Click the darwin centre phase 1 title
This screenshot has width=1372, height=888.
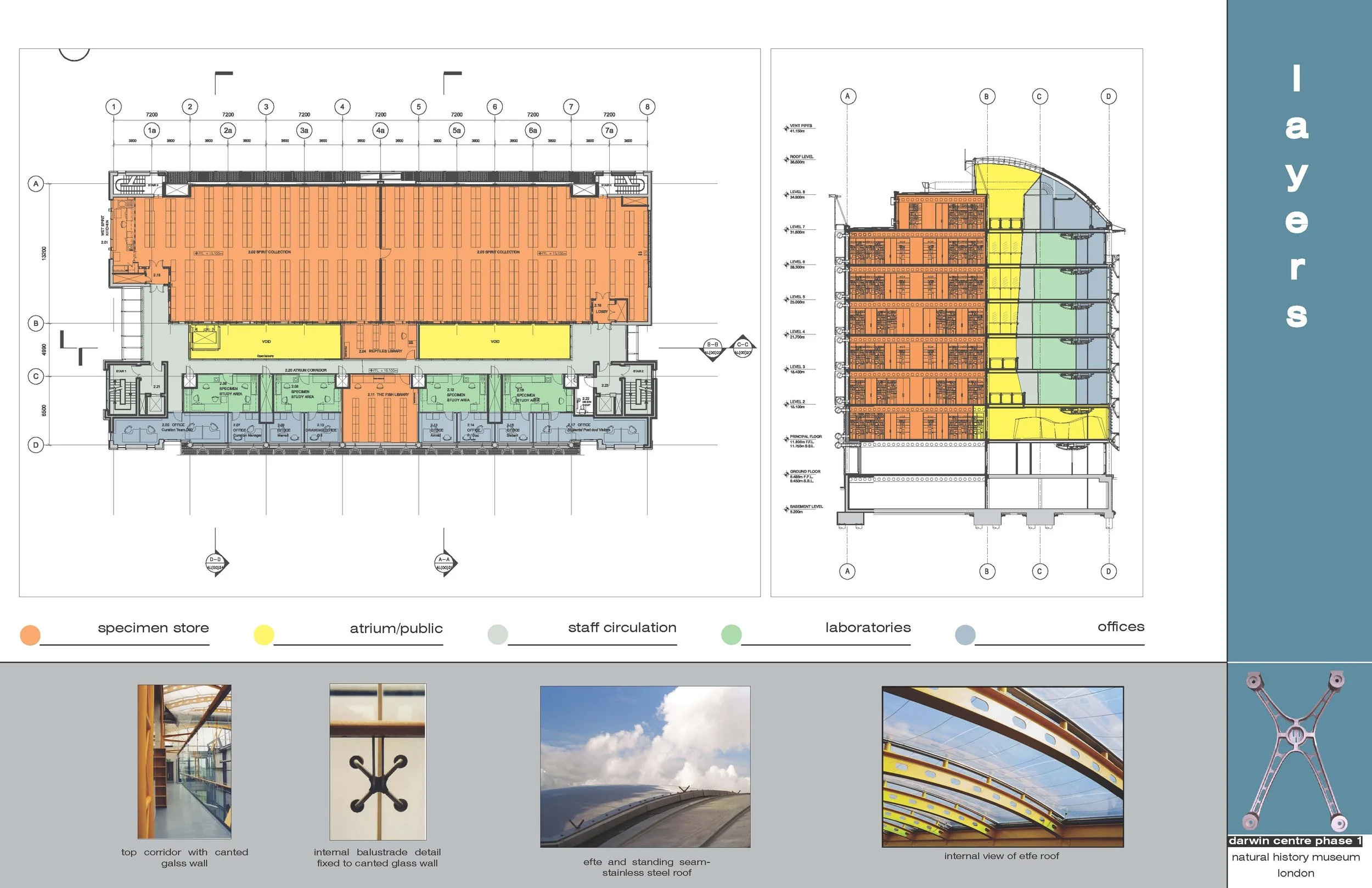(1295, 841)
